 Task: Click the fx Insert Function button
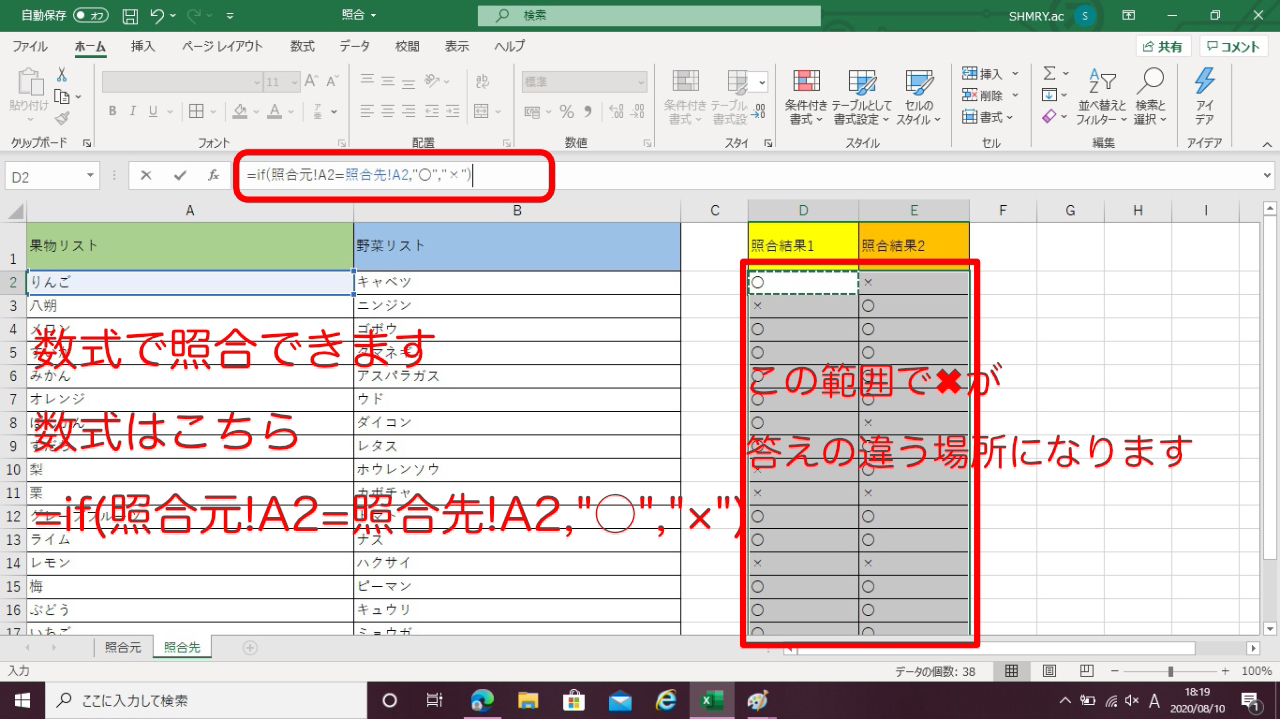tap(213, 176)
